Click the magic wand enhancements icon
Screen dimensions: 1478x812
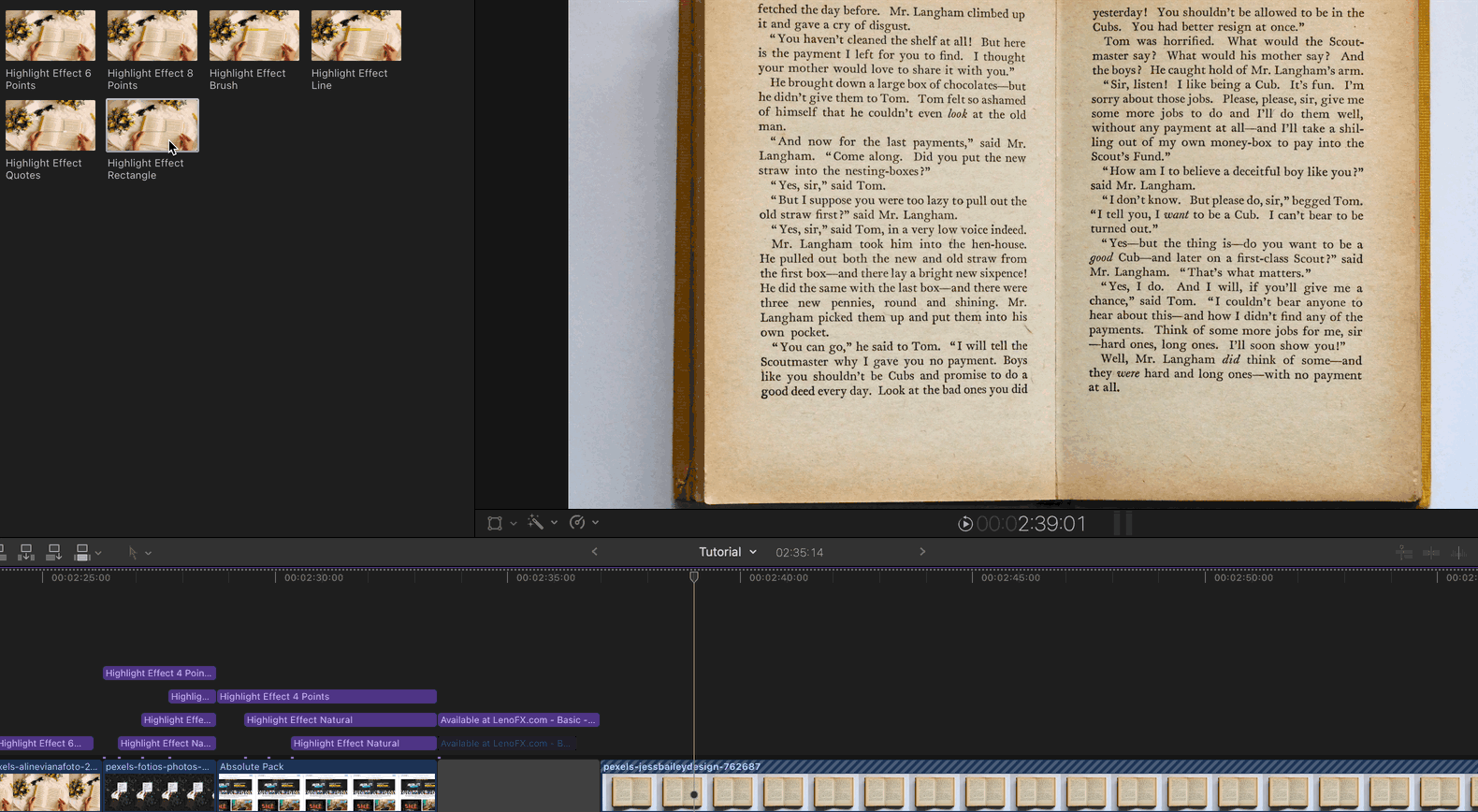coord(535,523)
